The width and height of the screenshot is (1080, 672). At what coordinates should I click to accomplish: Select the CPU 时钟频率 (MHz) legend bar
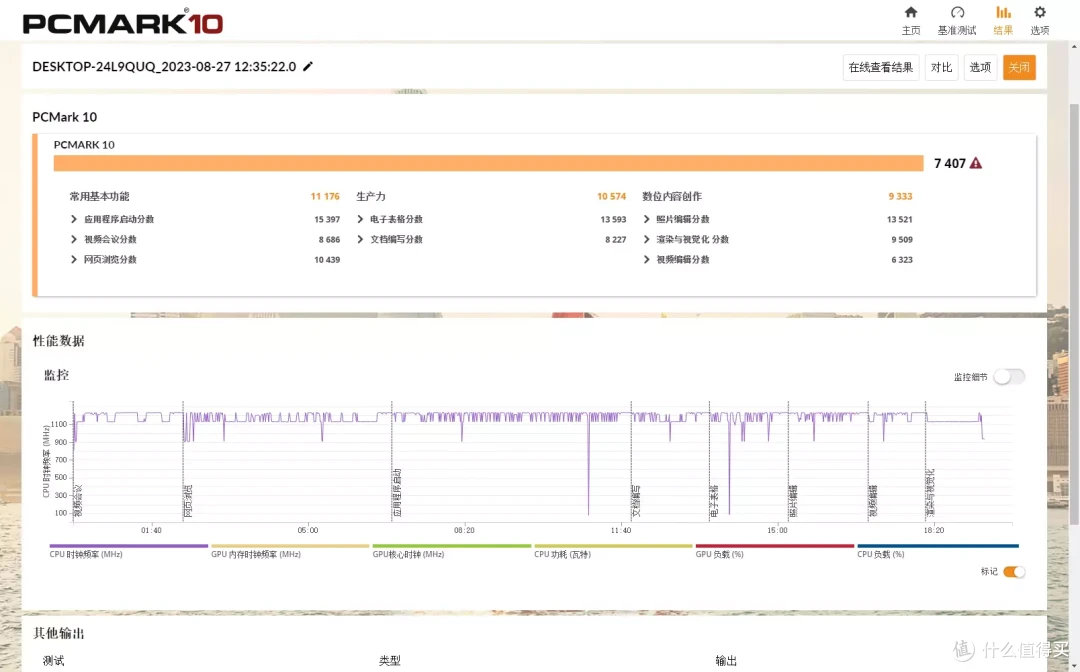(129, 546)
